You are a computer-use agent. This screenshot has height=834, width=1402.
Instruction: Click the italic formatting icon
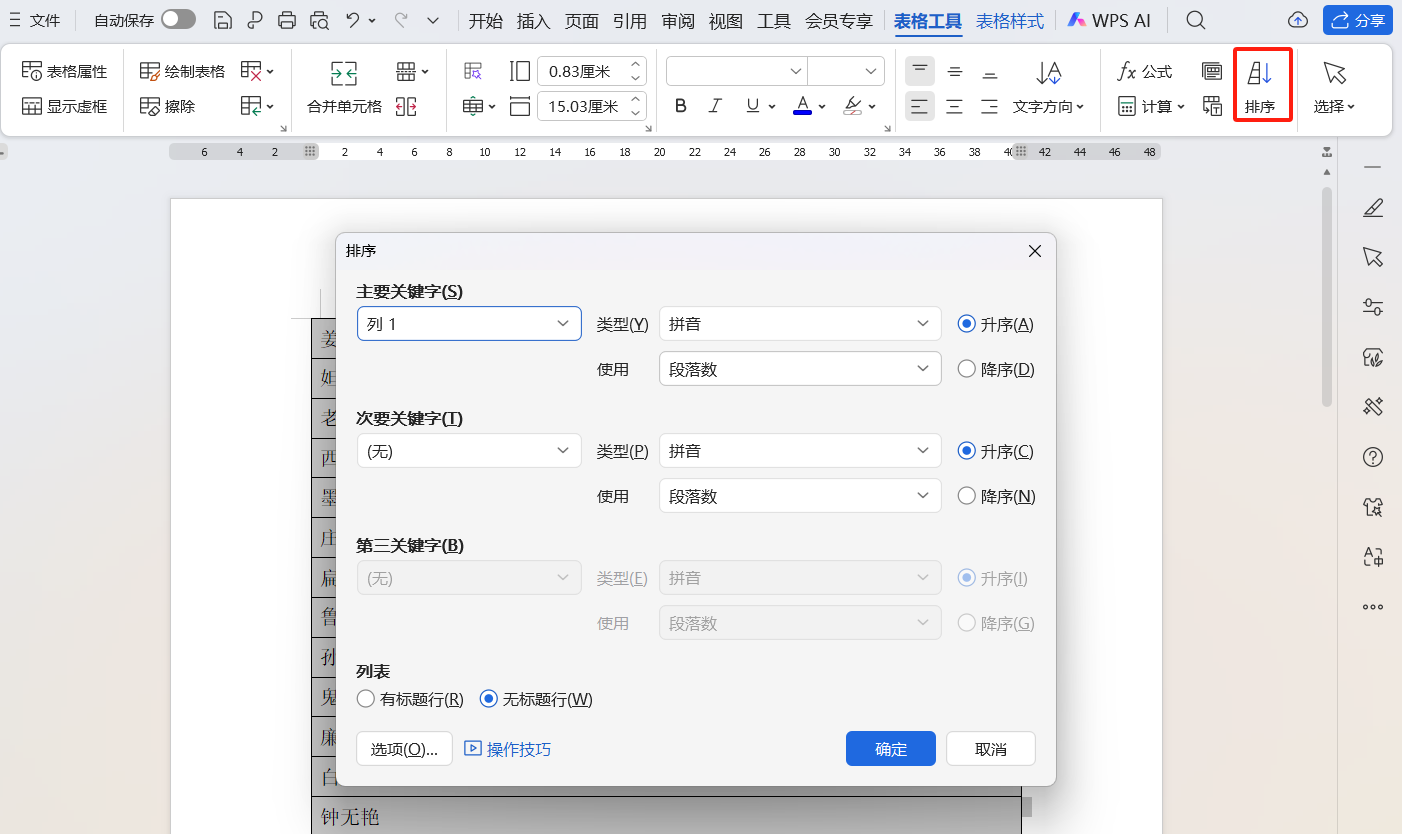tap(714, 105)
